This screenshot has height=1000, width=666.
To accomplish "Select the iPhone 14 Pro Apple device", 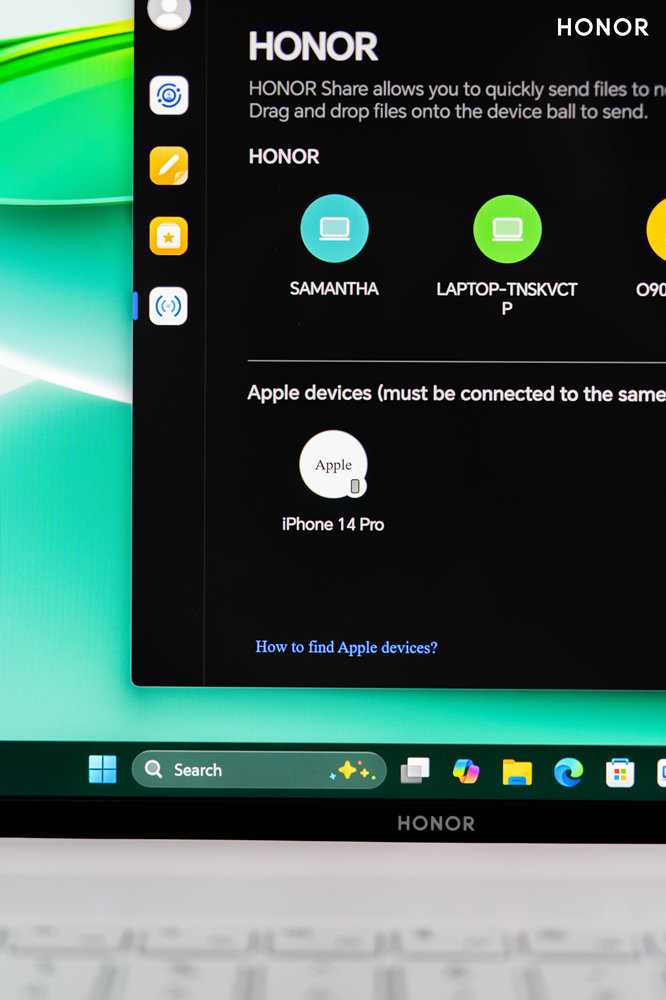I will point(333,464).
